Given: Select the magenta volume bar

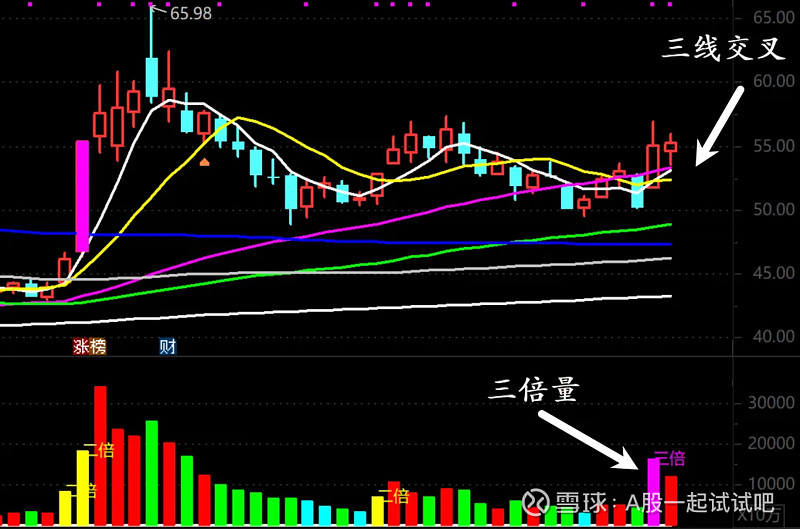Looking at the screenshot, I should 654,492.
